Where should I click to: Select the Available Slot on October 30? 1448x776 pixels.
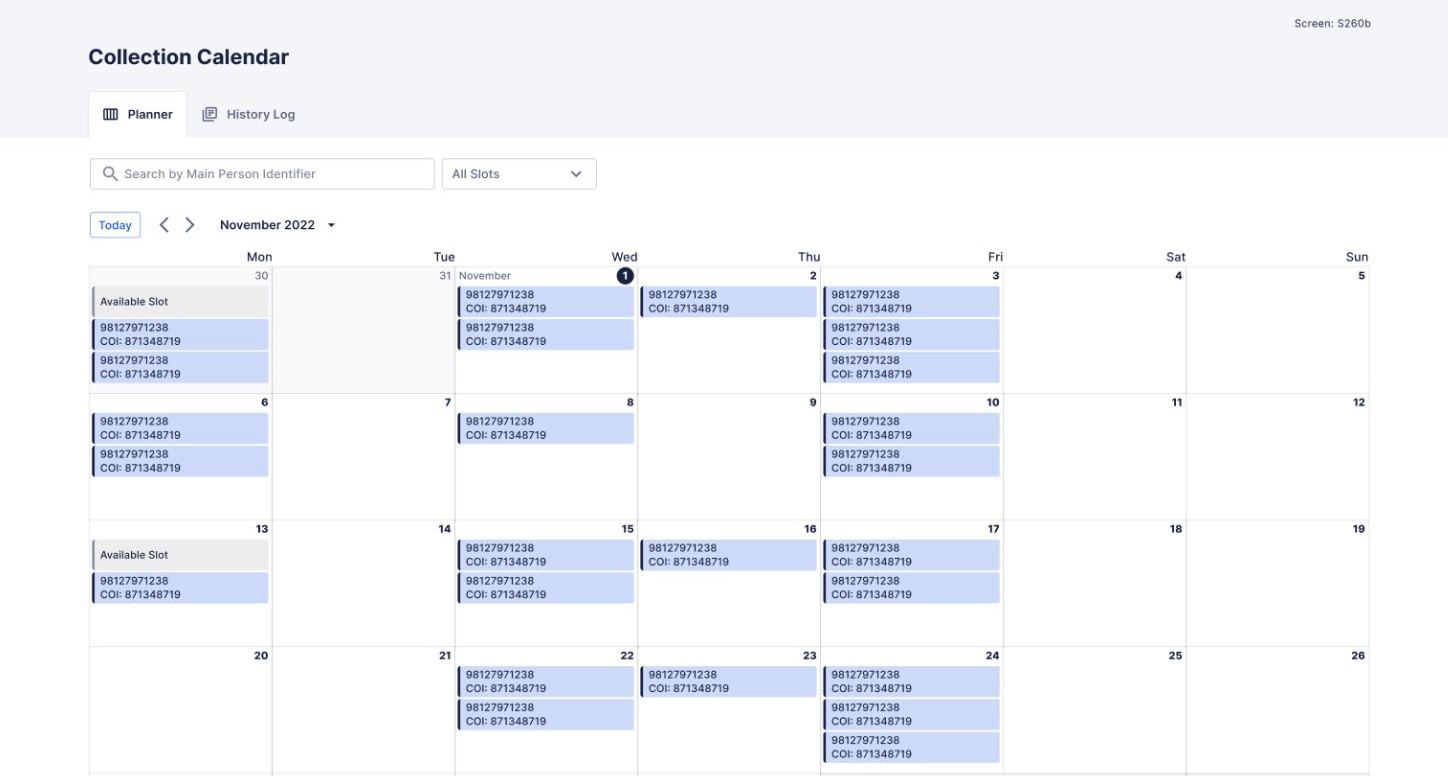[x=180, y=302]
